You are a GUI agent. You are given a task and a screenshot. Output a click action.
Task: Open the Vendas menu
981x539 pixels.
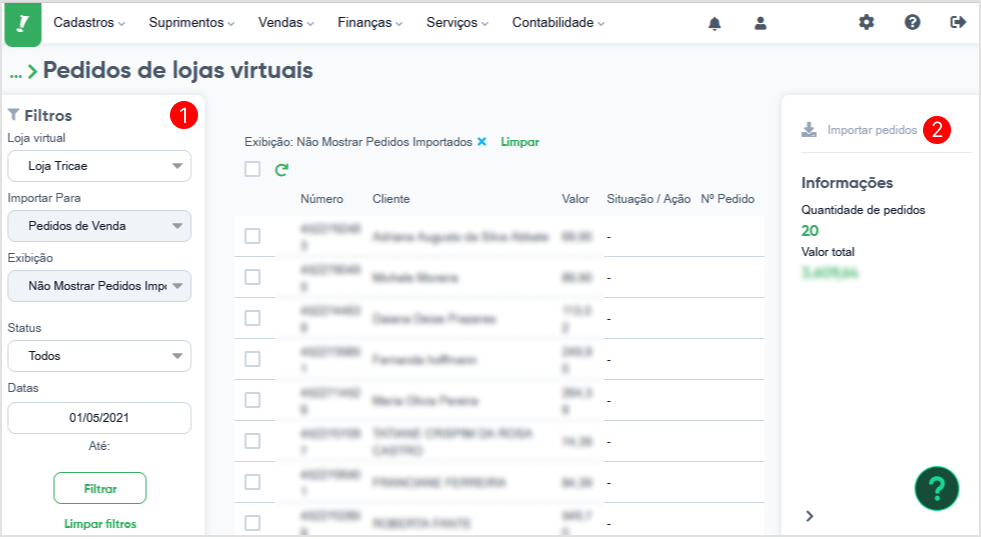coord(286,23)
